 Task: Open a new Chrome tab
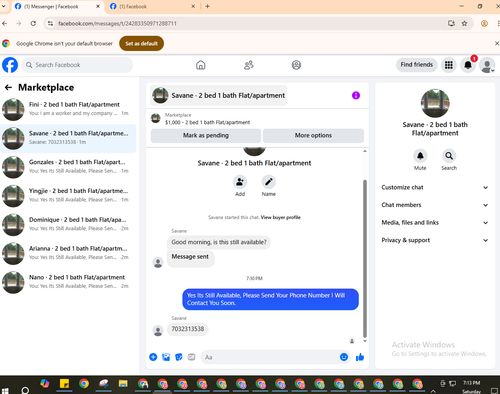207,6
